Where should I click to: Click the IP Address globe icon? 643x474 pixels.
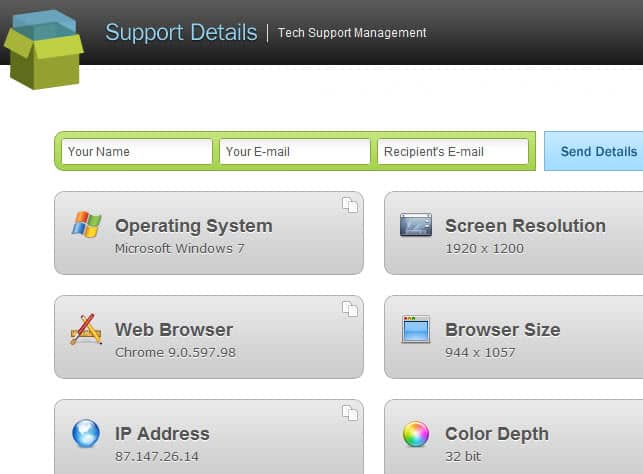(86, 433)
